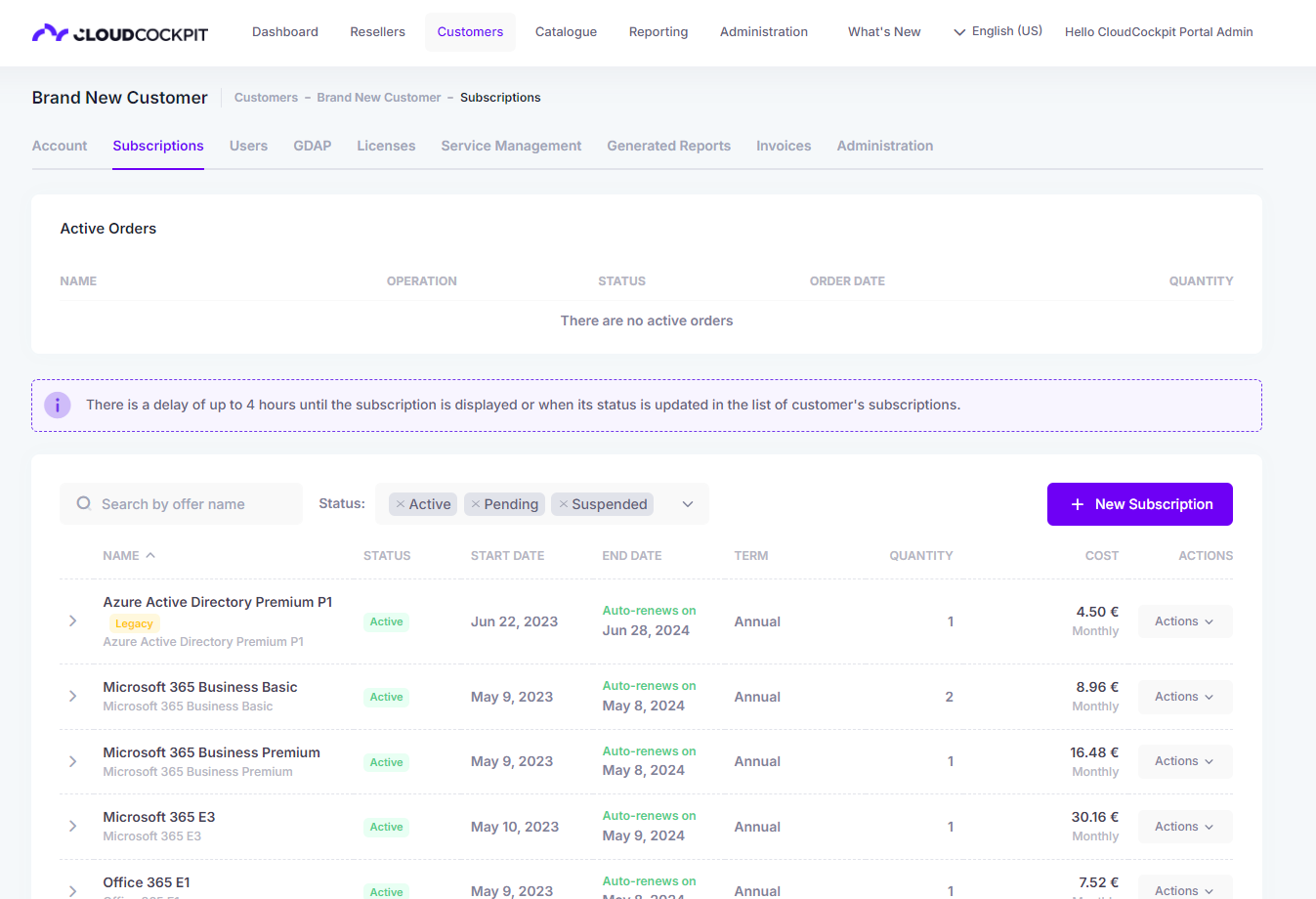The width and height of the screenshot is (1316, 899).
Task: Open the English (US) language selector
Action: 998,31
